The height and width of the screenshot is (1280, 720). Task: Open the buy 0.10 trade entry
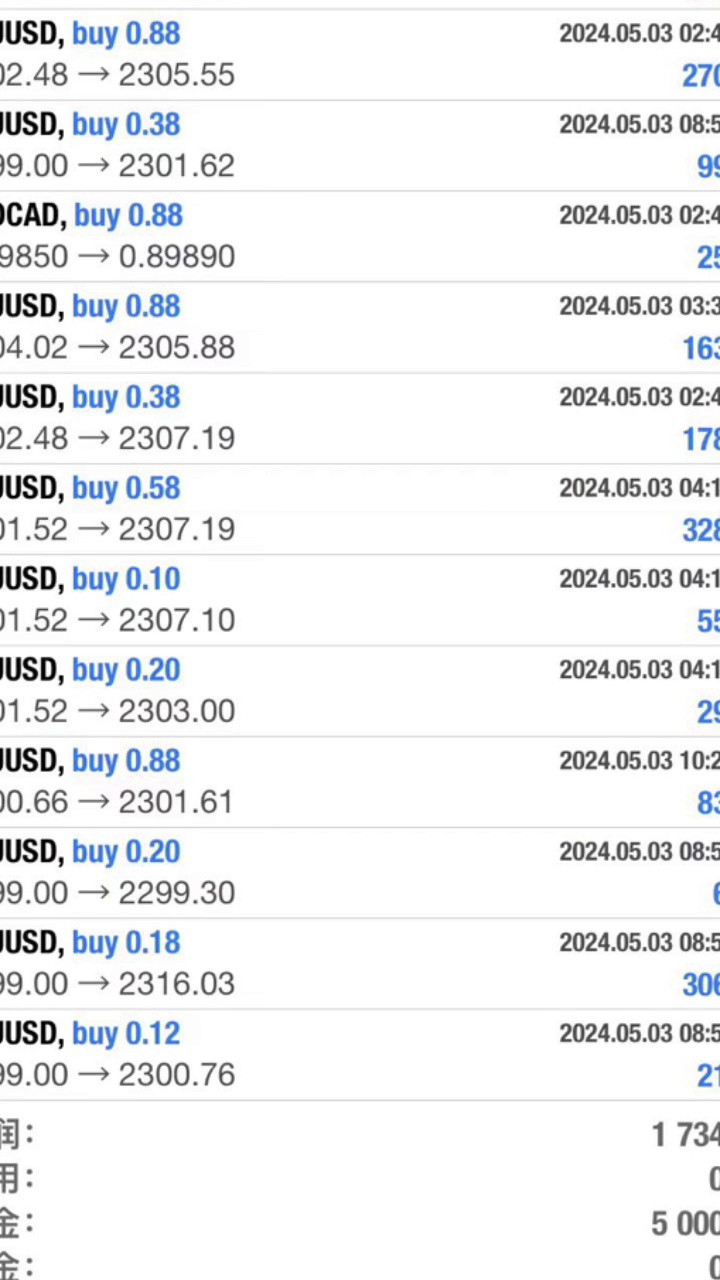[x=360, y=601]
